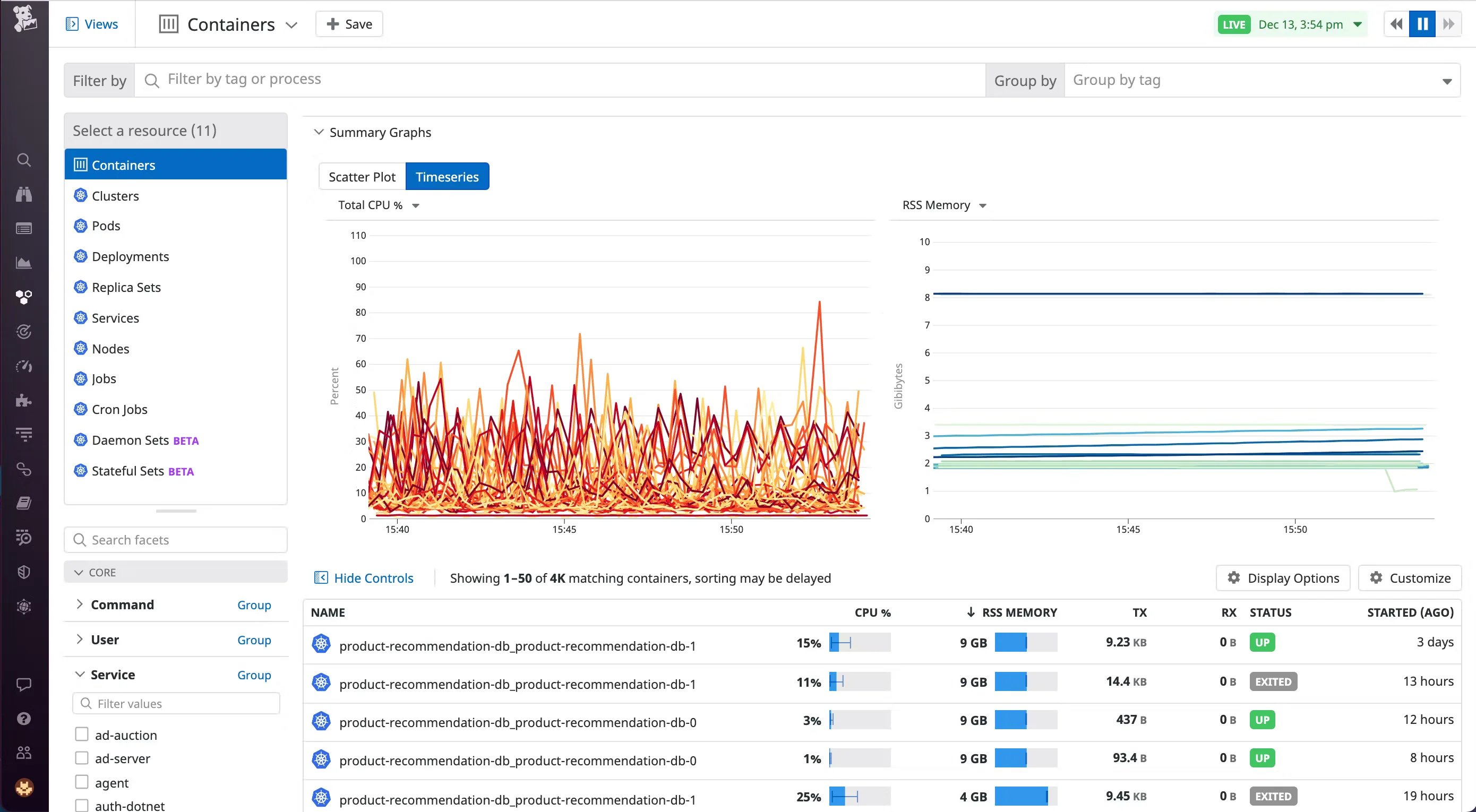
Task: Select the Security shield icon in sidebar
Action: 23,571
